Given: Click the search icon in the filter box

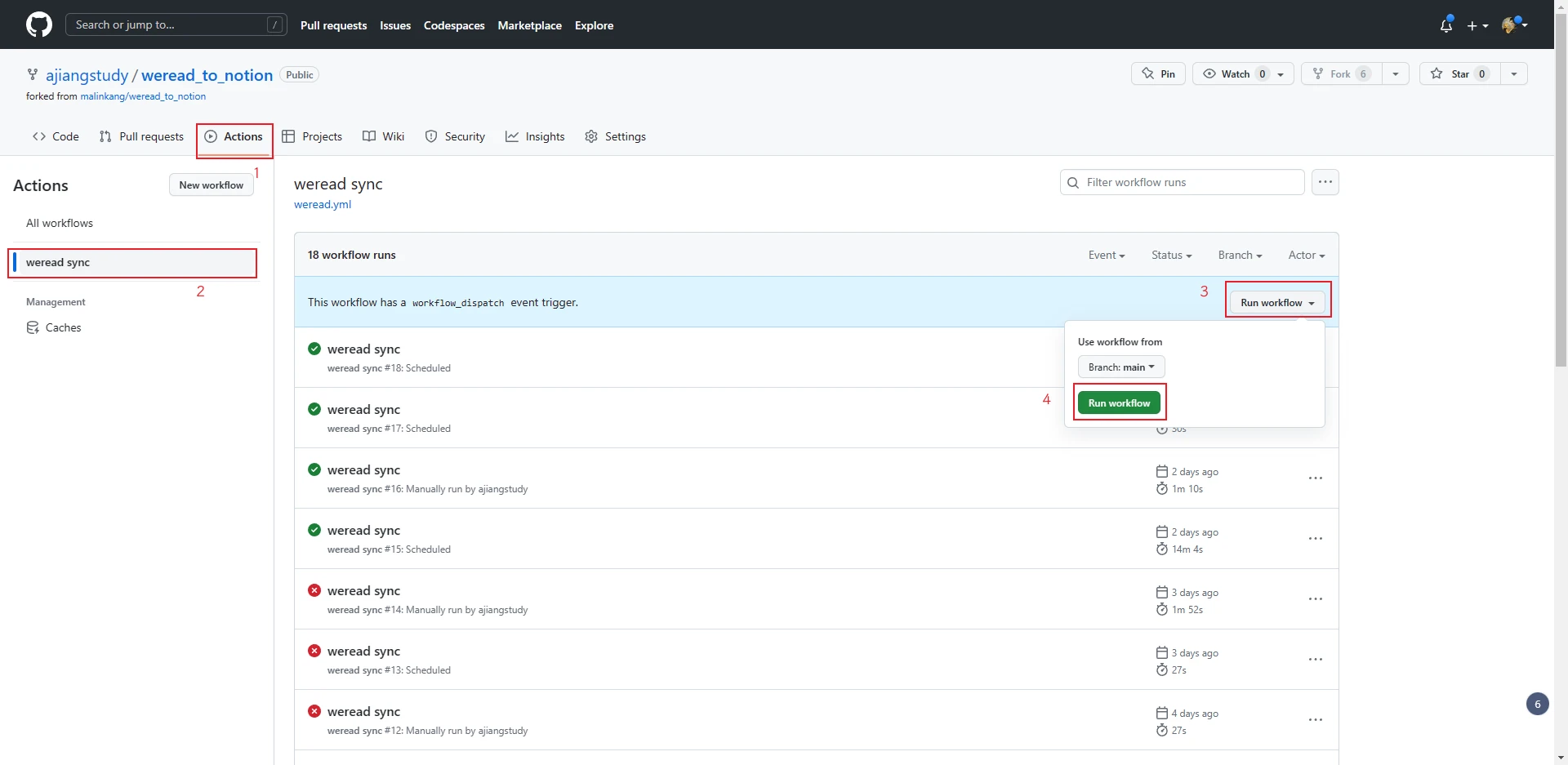Looking at the screenshot, I should point(1073,182).
